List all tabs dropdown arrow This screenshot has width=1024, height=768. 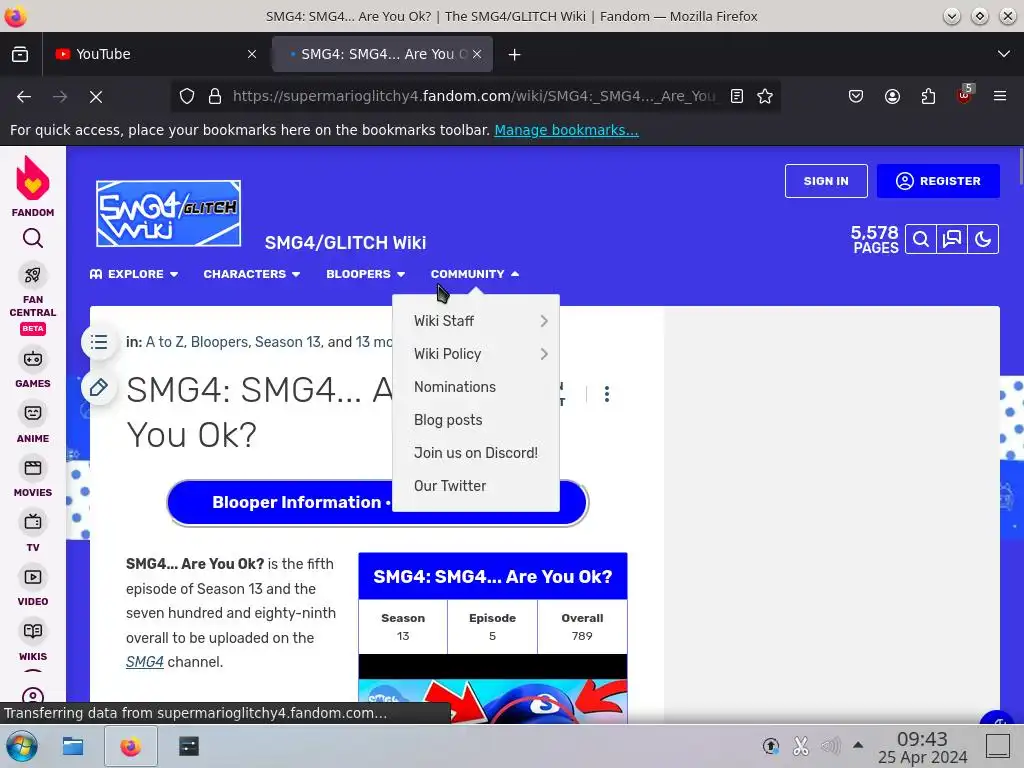point(1004,54)
